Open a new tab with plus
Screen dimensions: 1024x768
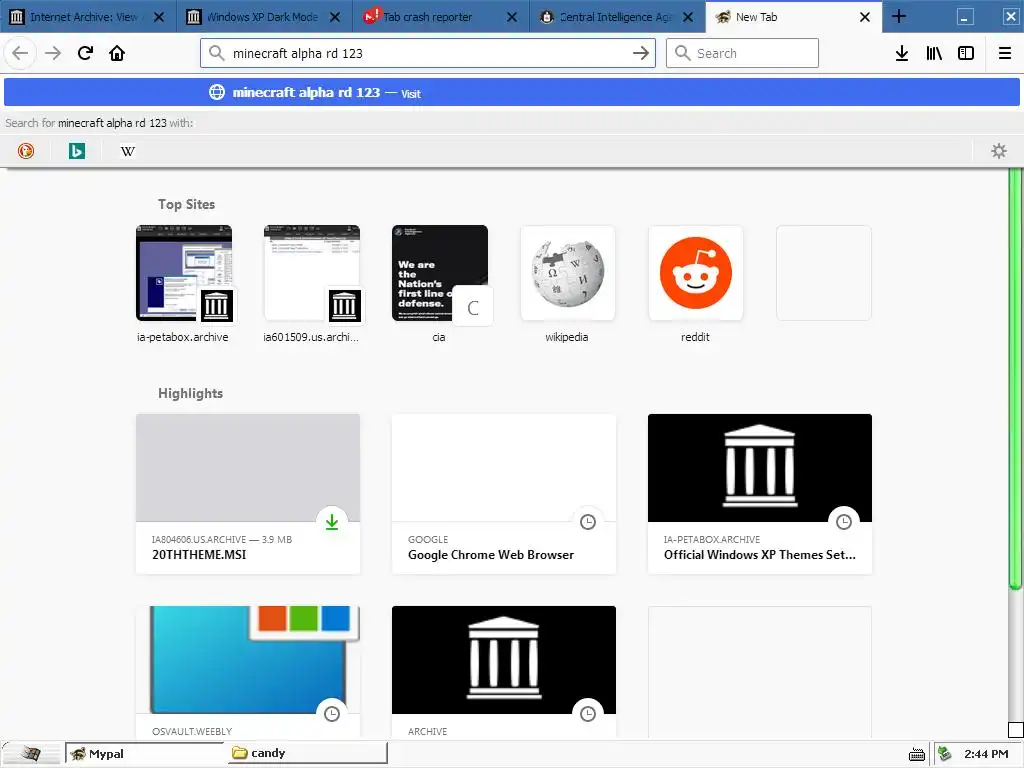pos(899,16)
